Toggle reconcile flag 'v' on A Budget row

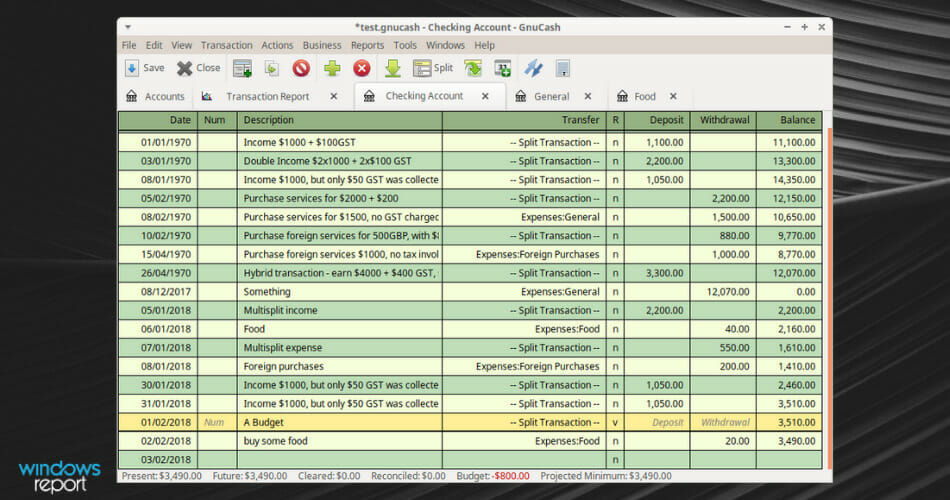coord(615,422)
